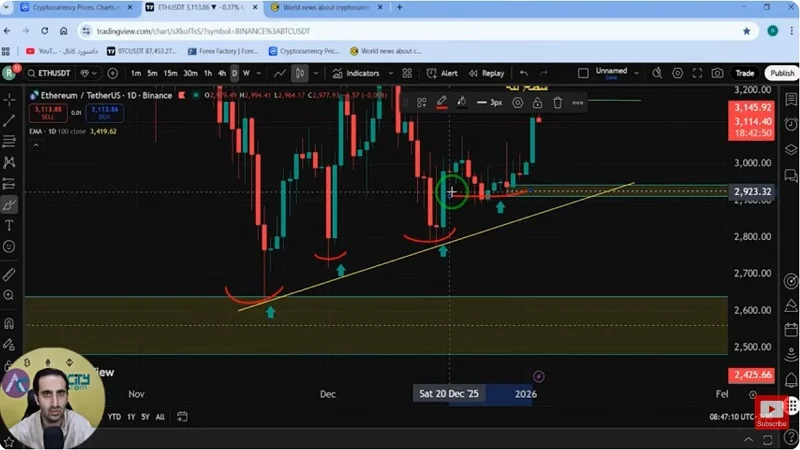Select the Text tool in left sidebar
The height and width of the screenshot is (450, 800).
point(9,226)
